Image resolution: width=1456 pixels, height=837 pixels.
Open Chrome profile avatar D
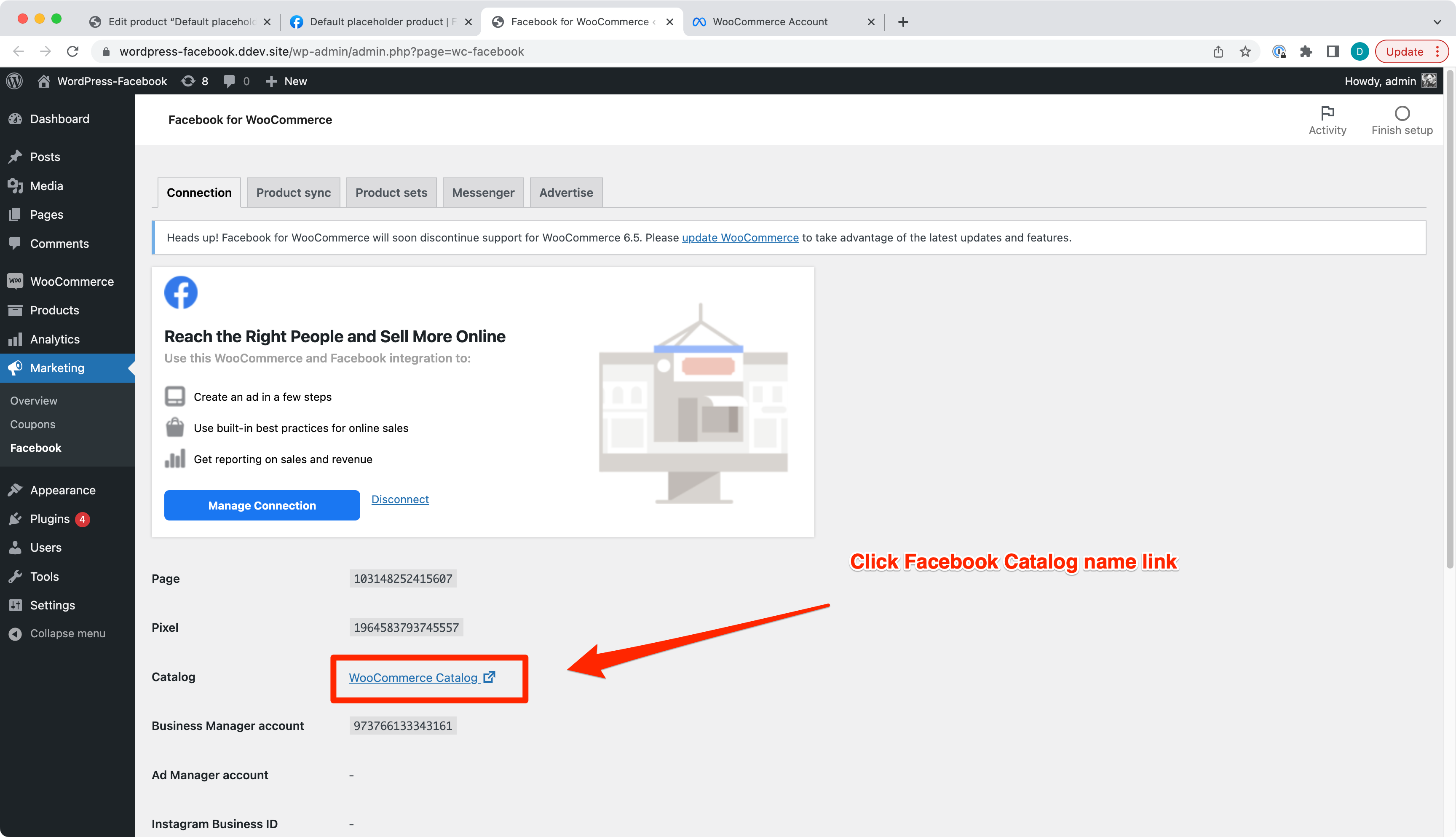1360,52
